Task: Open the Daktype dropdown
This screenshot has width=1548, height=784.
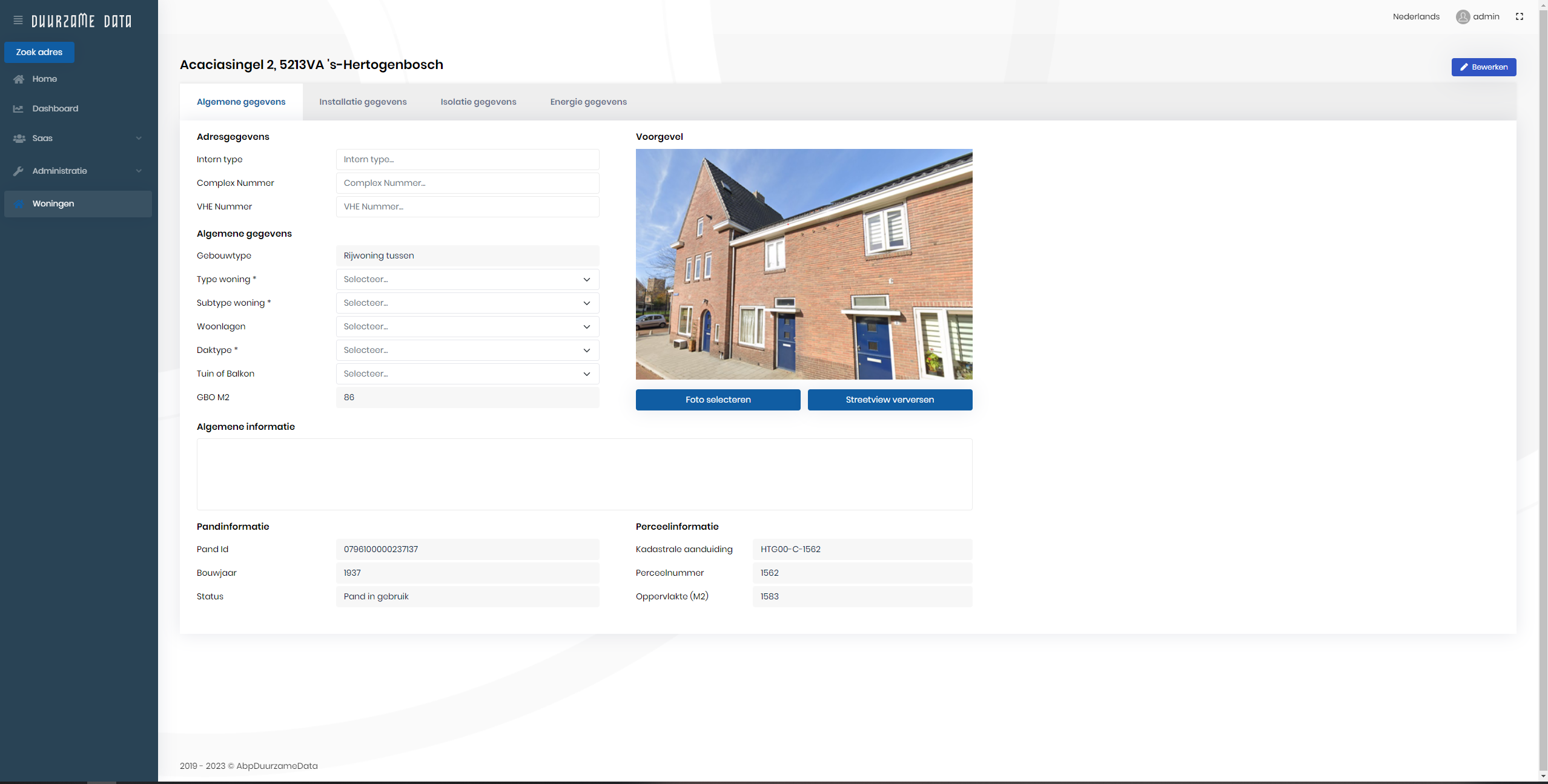Action: (467, 351)
